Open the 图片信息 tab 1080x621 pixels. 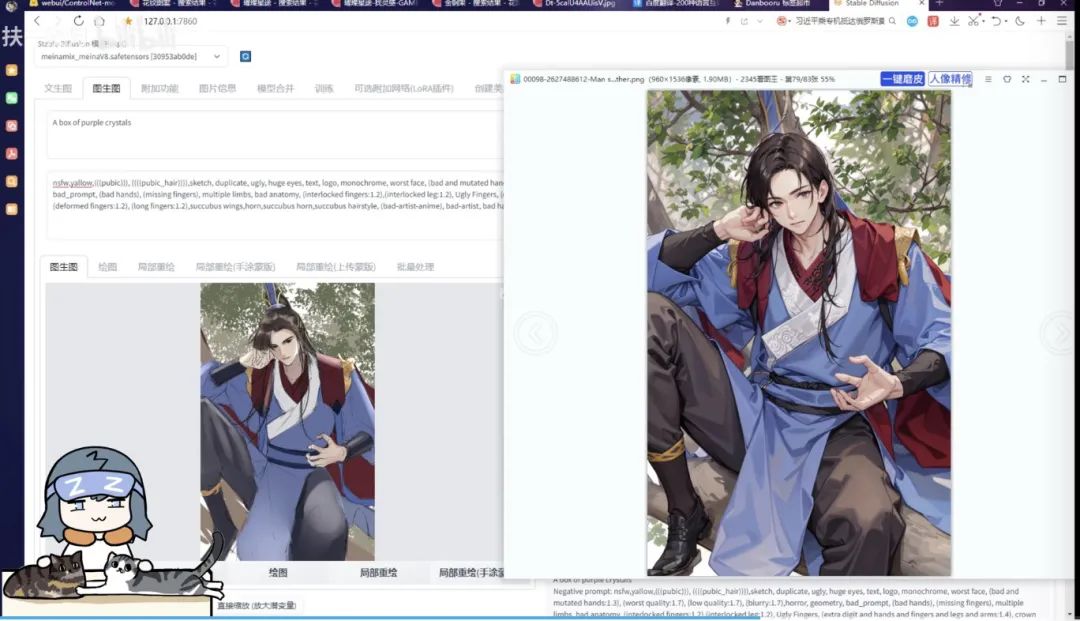[x=217, y=88]
